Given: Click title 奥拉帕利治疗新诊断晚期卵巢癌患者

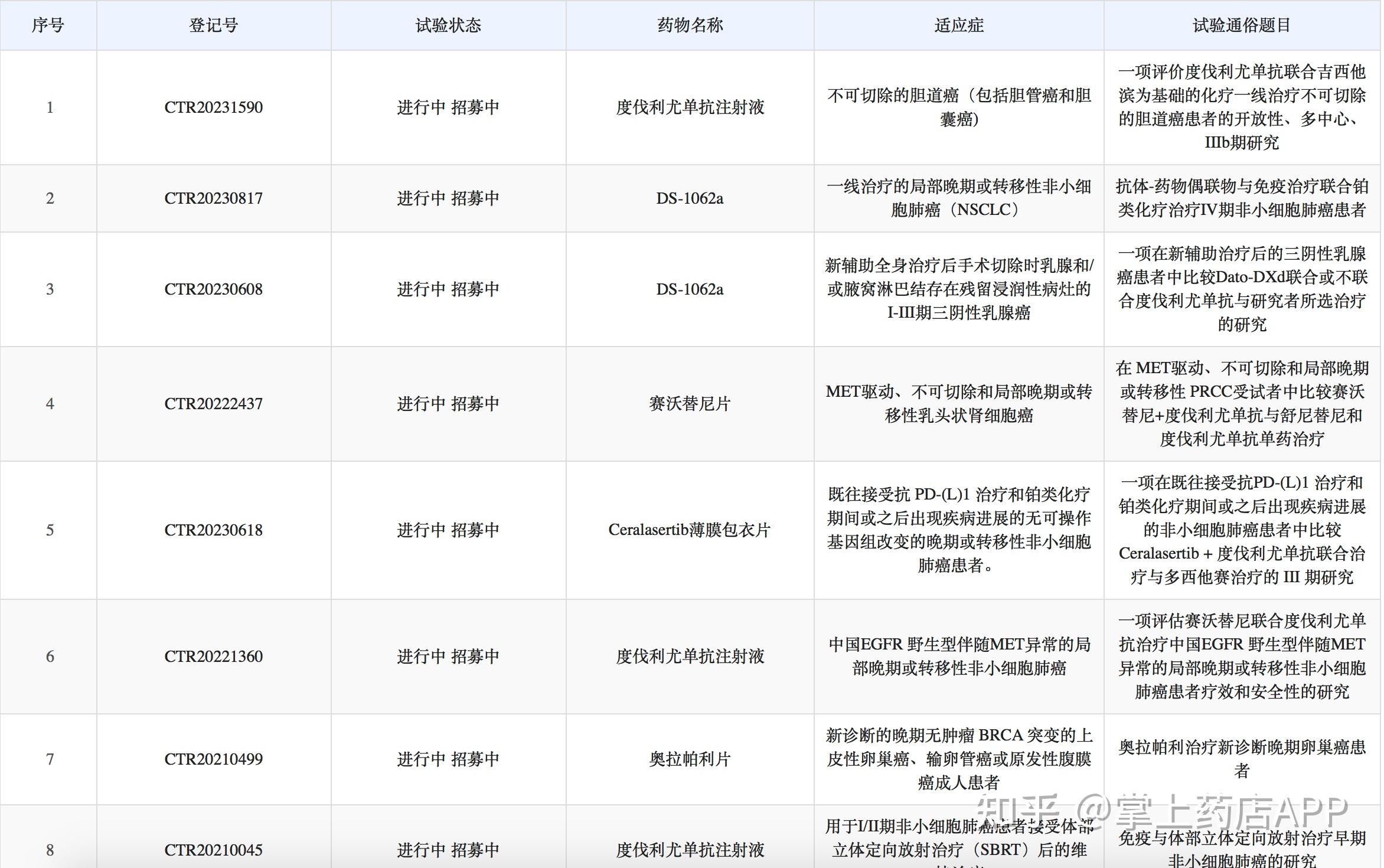Looking at the screenshot, I should coord(1242,759).
